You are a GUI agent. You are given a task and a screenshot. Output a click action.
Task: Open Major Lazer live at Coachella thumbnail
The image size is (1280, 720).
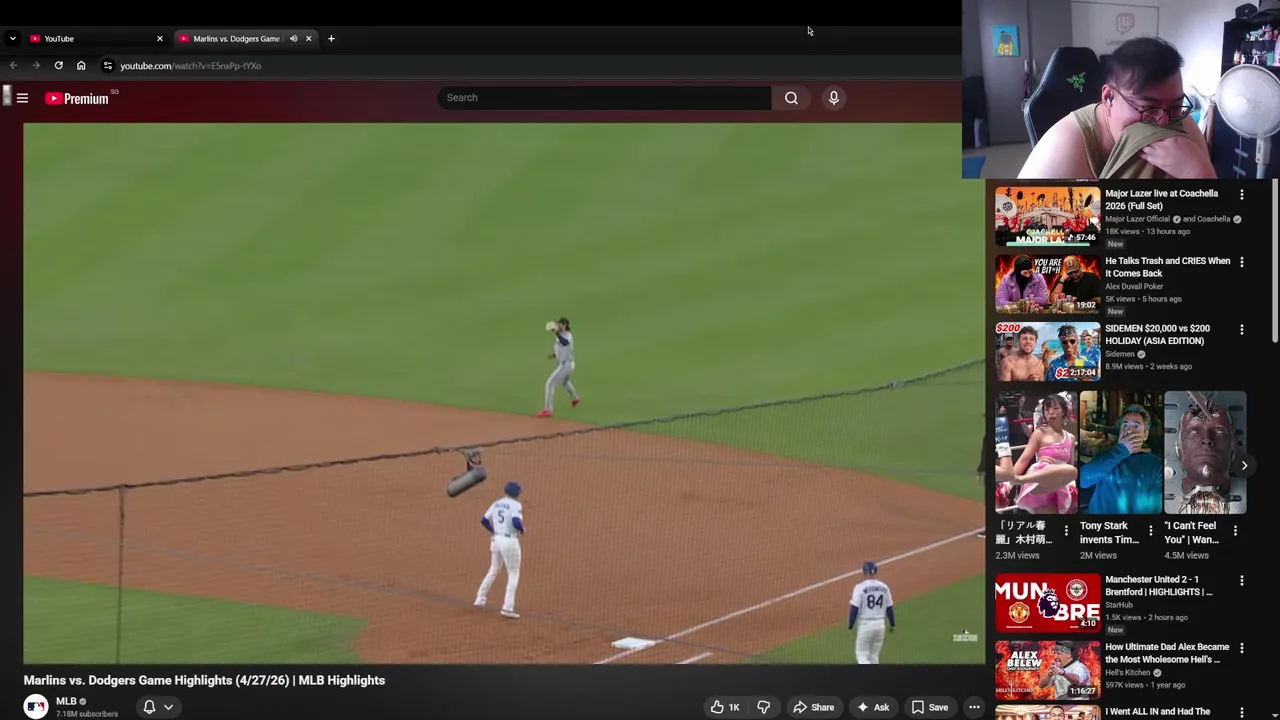click(x=1047, y=216)
